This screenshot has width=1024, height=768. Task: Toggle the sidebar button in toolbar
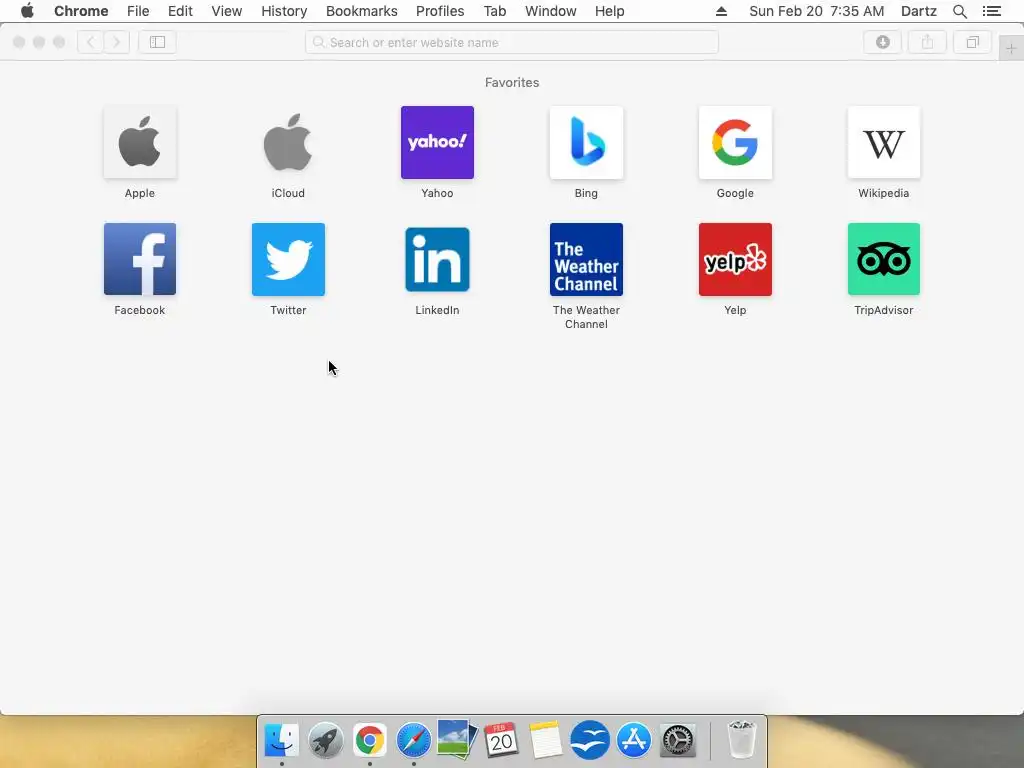pos(157,42)
